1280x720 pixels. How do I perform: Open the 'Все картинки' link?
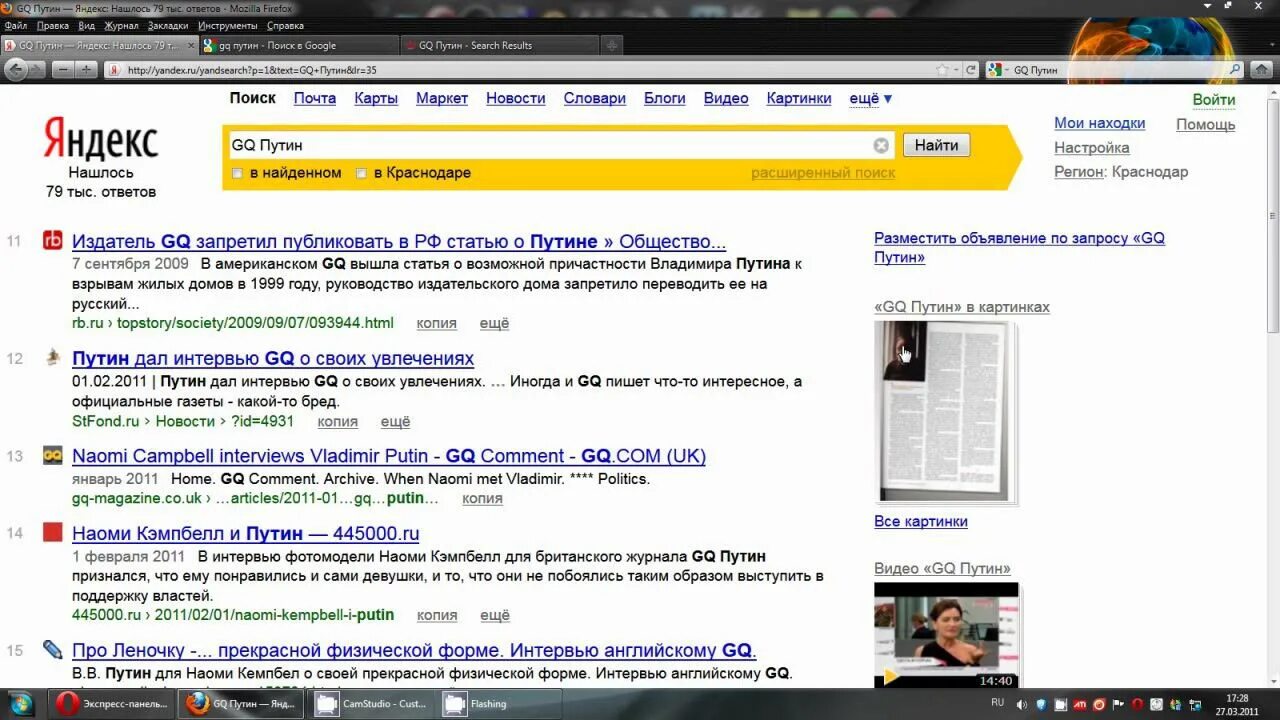921,521
